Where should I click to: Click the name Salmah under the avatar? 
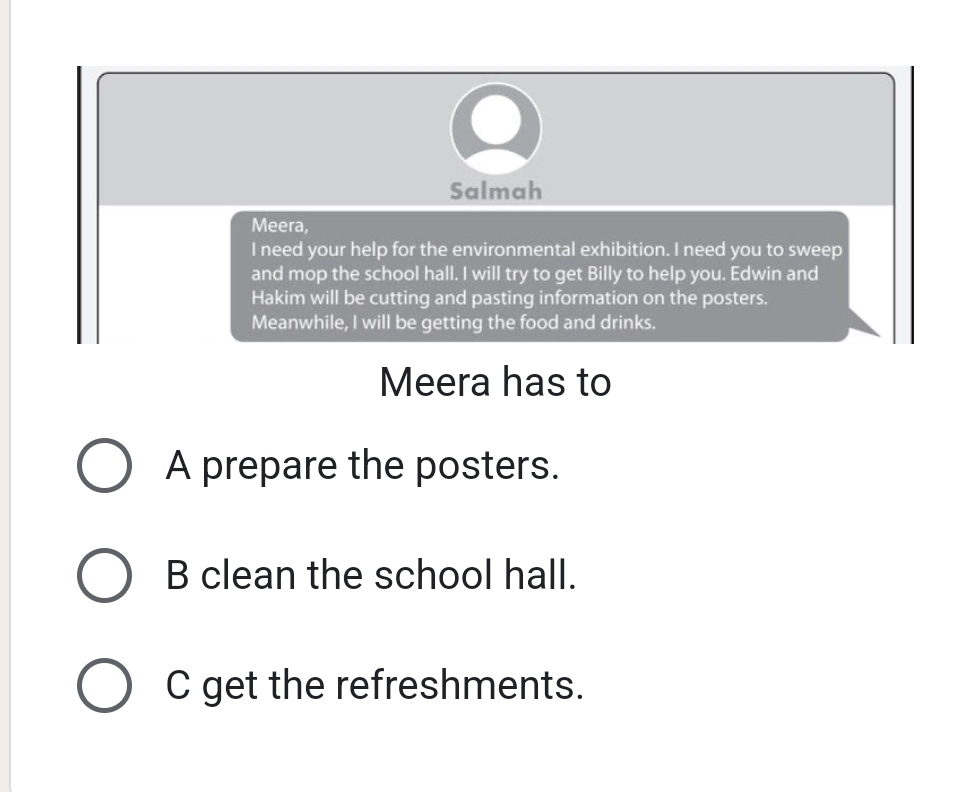[x=496, y=190]
